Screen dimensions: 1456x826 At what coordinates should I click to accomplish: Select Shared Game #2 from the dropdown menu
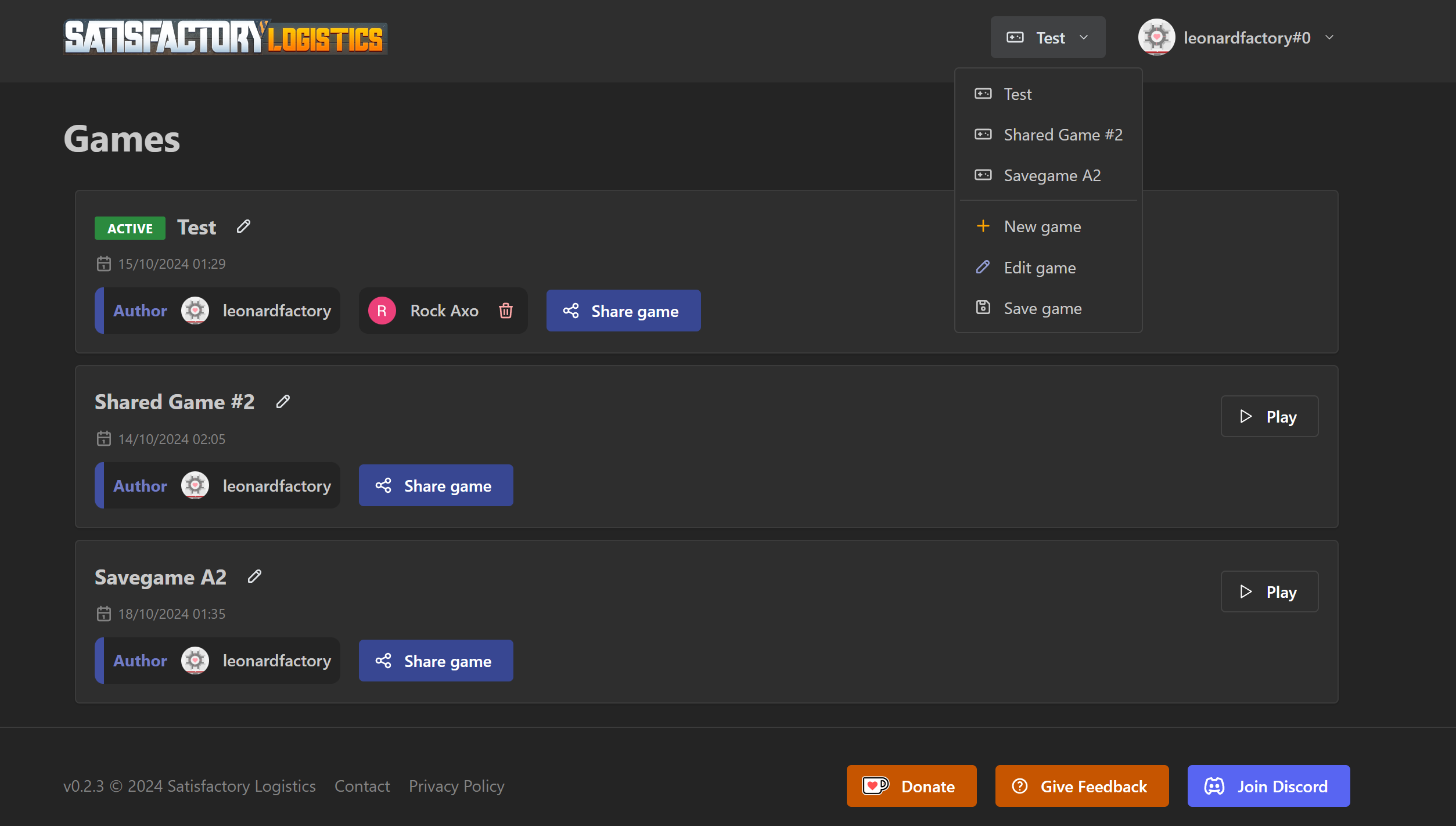pos(1062,135)
